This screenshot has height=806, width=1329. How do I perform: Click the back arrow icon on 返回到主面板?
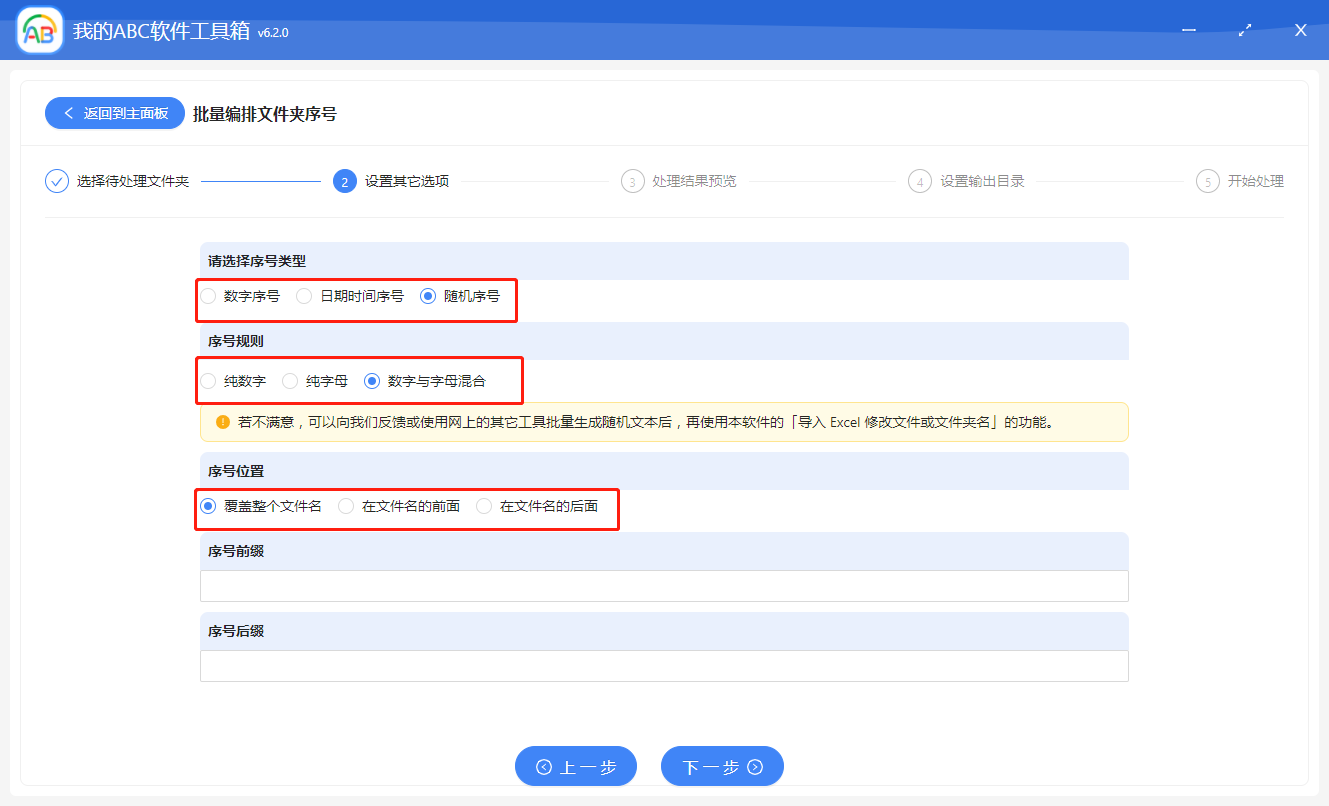tap(68, 113)
